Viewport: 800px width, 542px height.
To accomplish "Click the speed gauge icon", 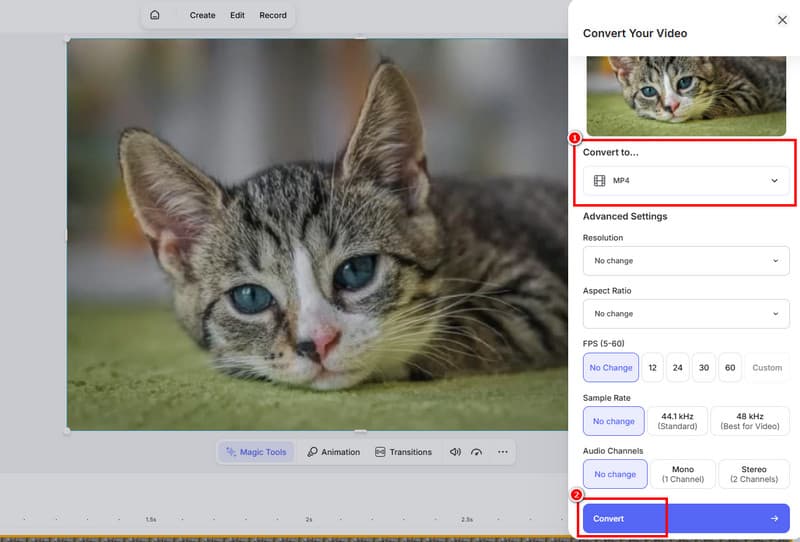I will [x=477, y=452].
